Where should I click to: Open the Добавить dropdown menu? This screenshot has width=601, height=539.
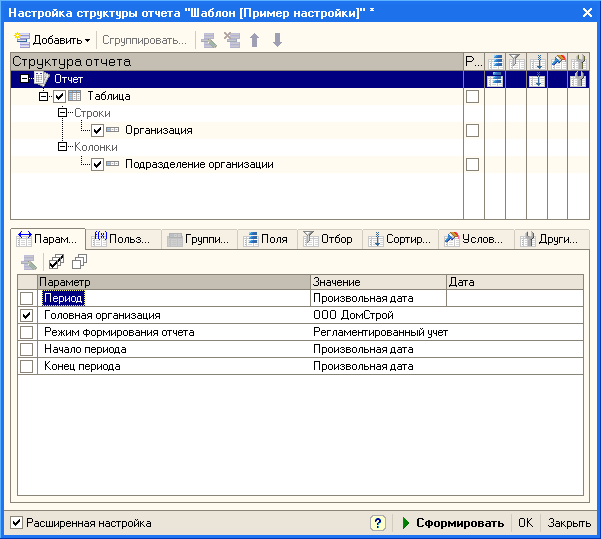53,40
